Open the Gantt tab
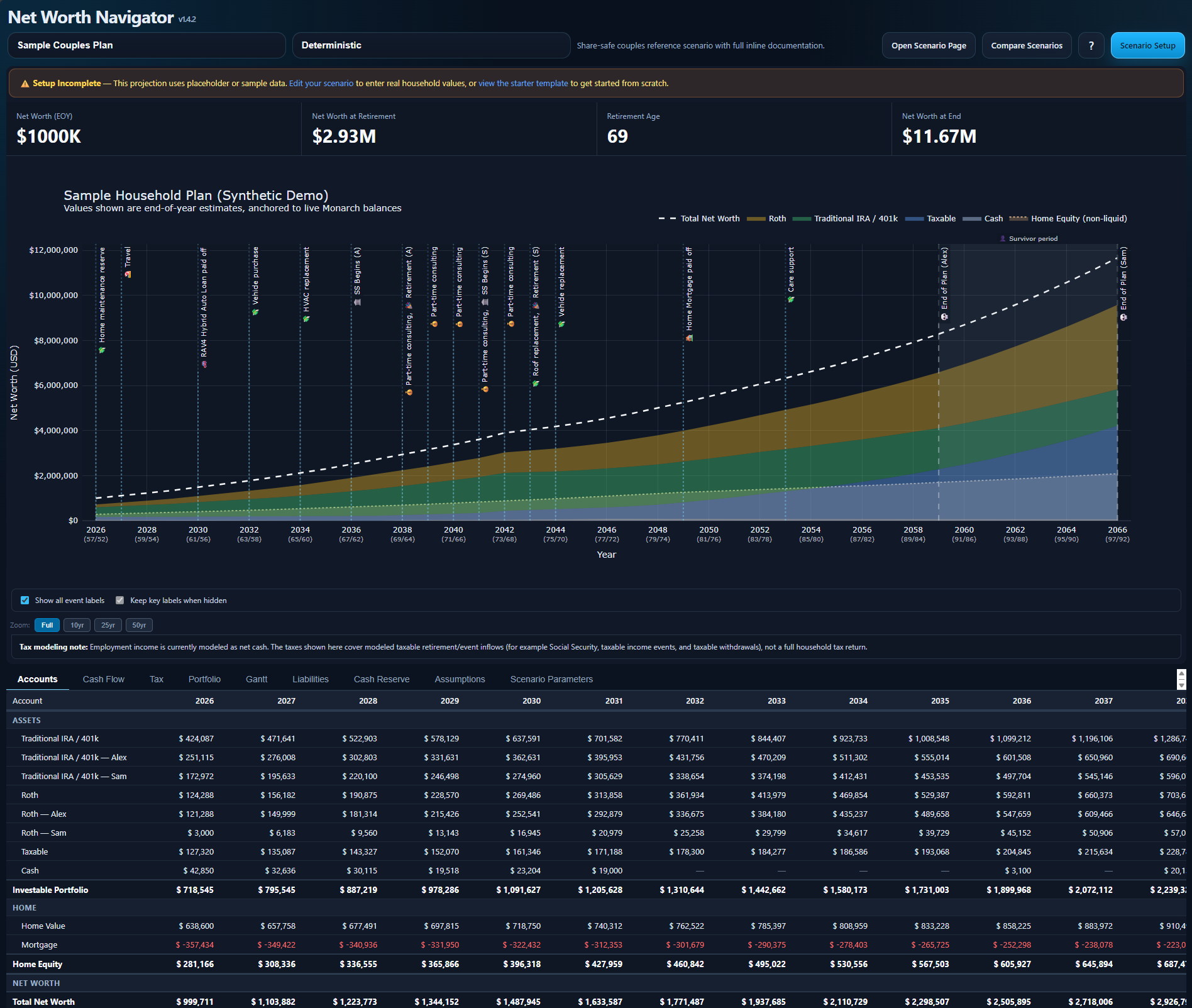The width and height of the screenshot is (1192, 1008). pos(257,679)
